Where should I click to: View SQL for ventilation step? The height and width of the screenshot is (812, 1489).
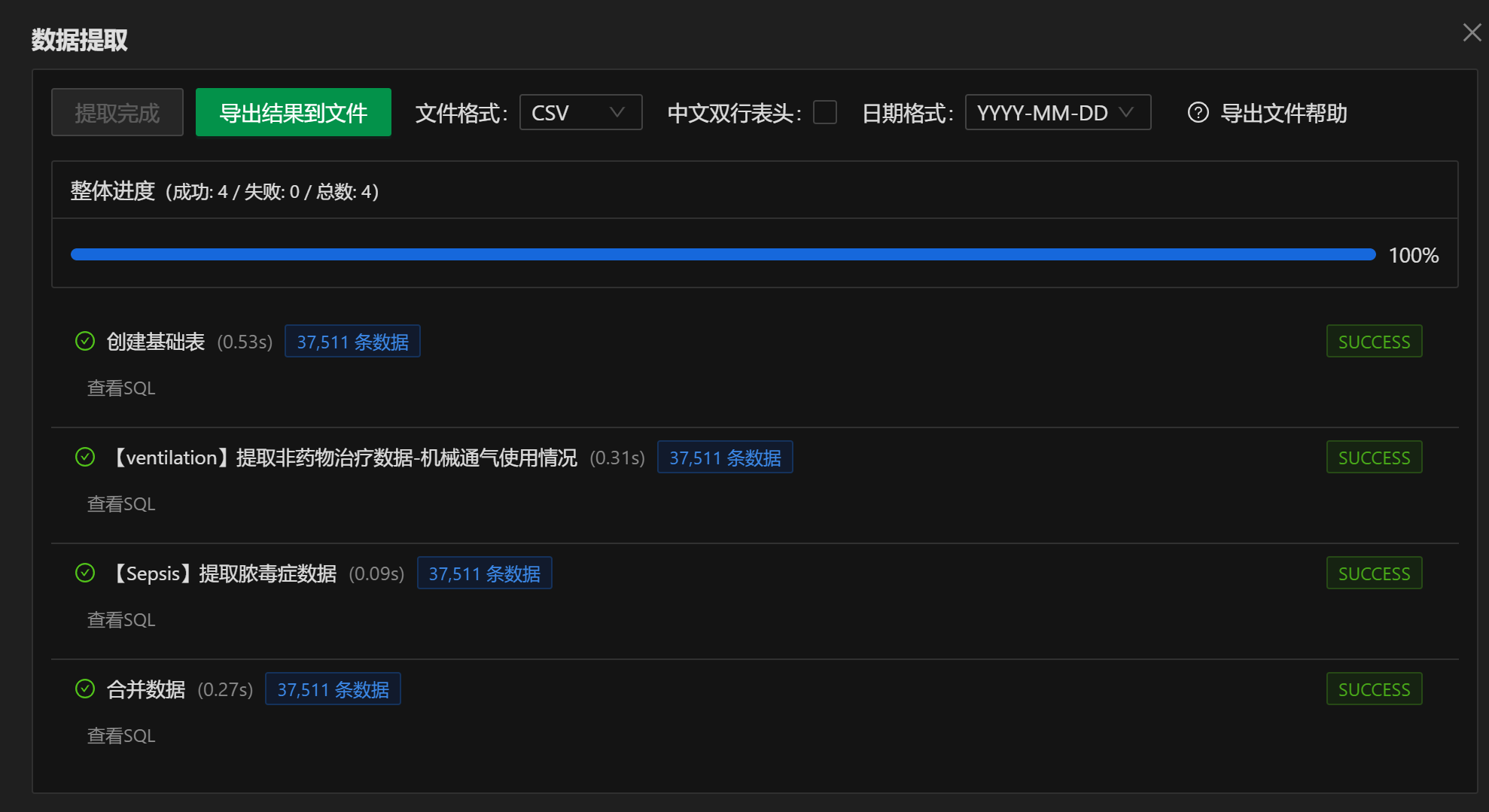pos(121,504)
